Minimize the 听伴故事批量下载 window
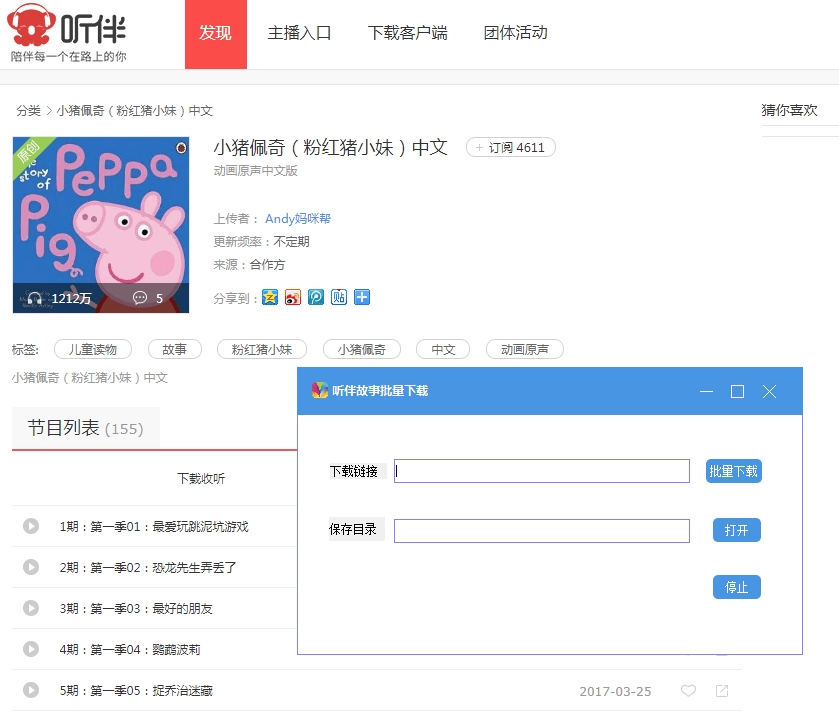 [x=706, y=392]
